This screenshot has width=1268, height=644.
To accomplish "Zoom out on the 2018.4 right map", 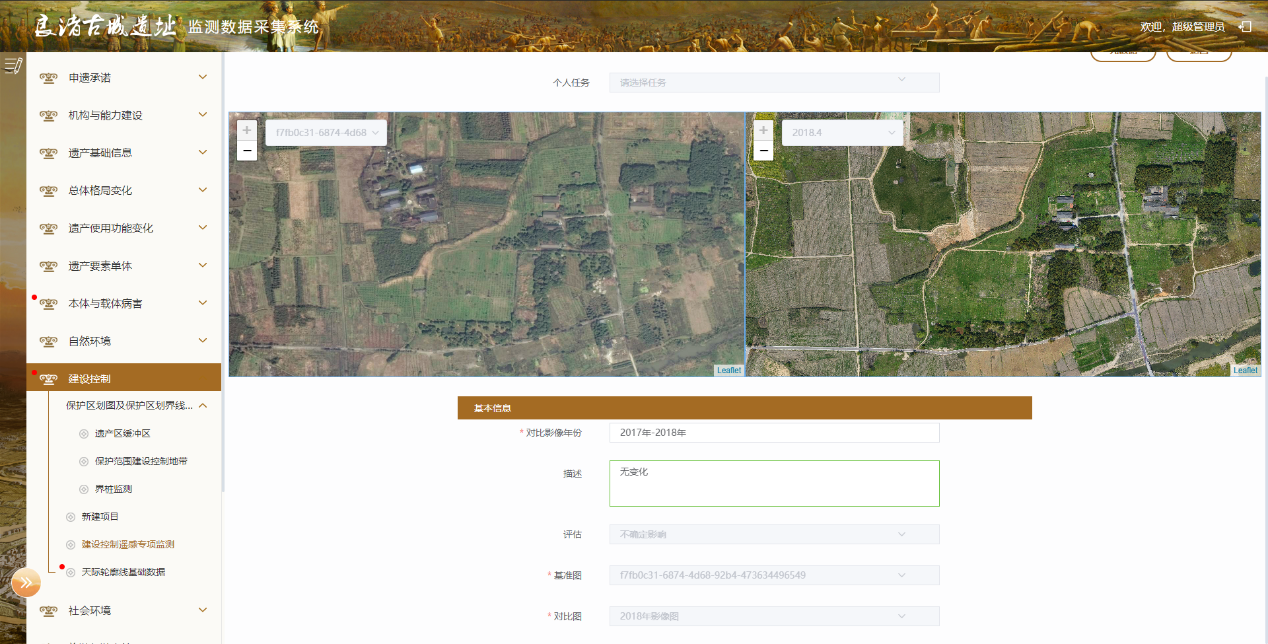I will click(x=764, y=151).
